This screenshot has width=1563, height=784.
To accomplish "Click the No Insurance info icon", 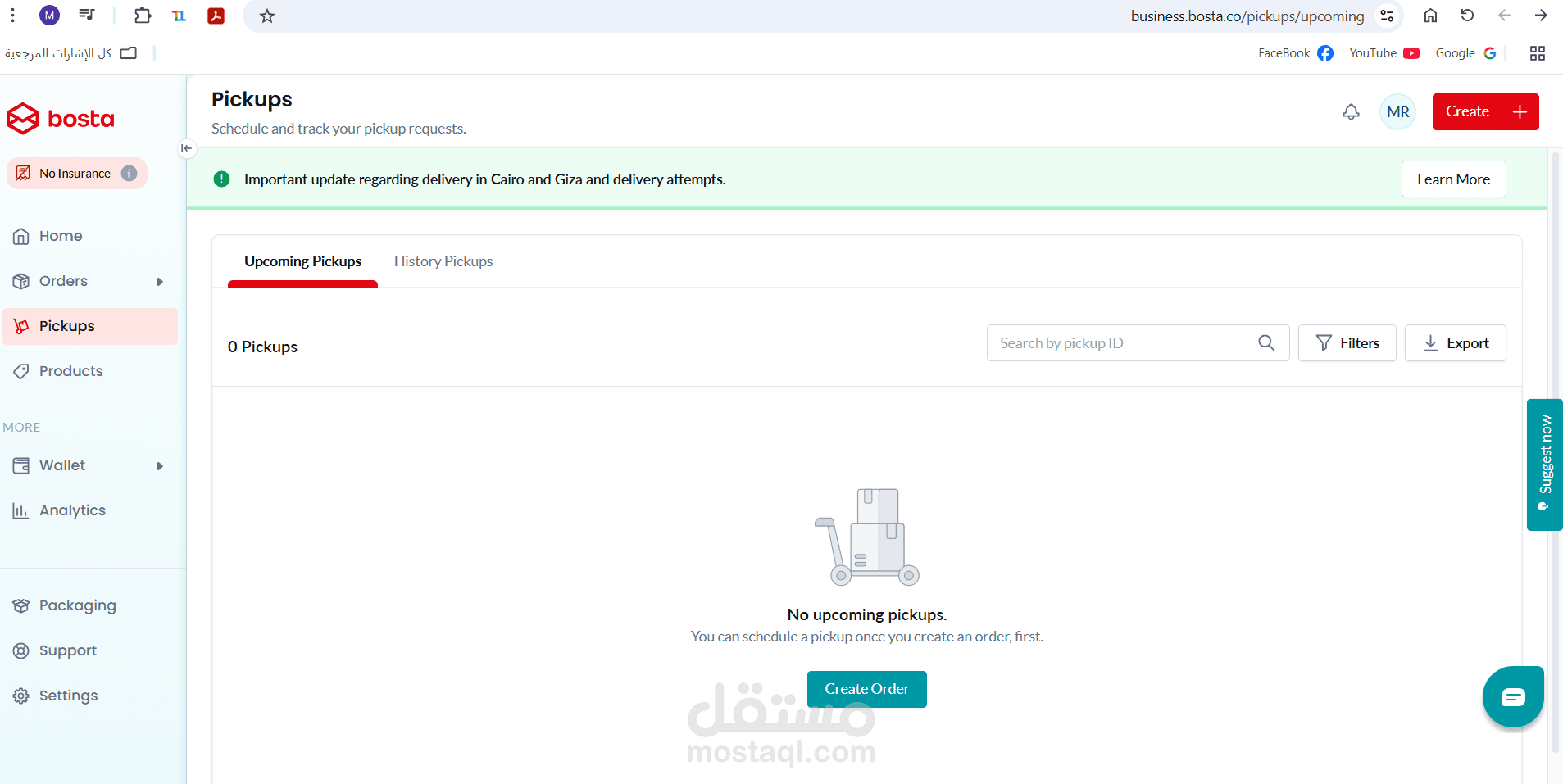I will (x=129, y=174).
